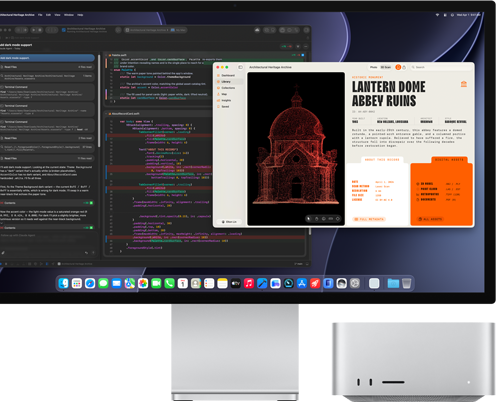Open the Window menu in the menu bar
Viewport: 497px width, 403px height.
[69, 15]
